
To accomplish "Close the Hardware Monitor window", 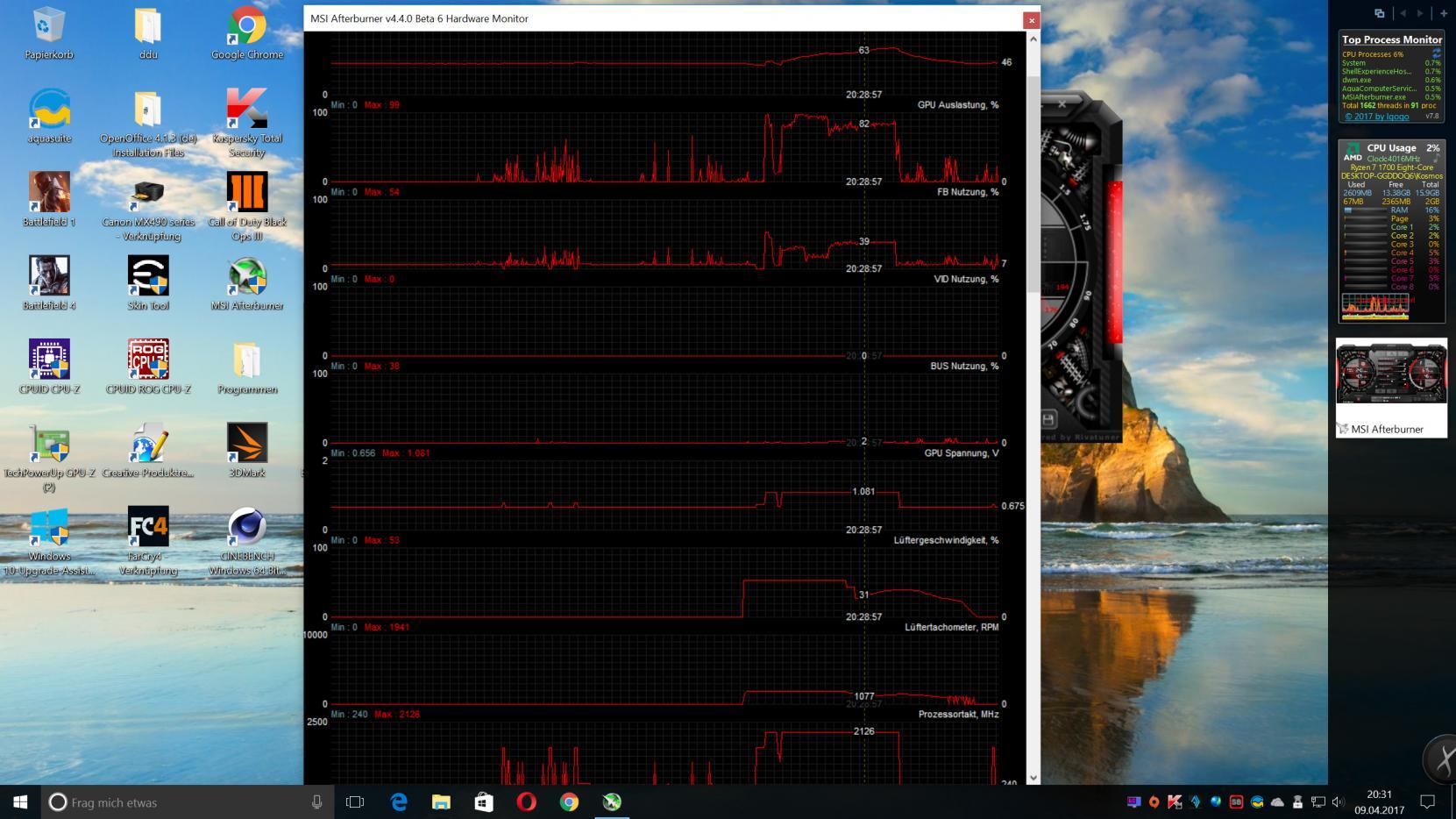I will pos(1031,19).
